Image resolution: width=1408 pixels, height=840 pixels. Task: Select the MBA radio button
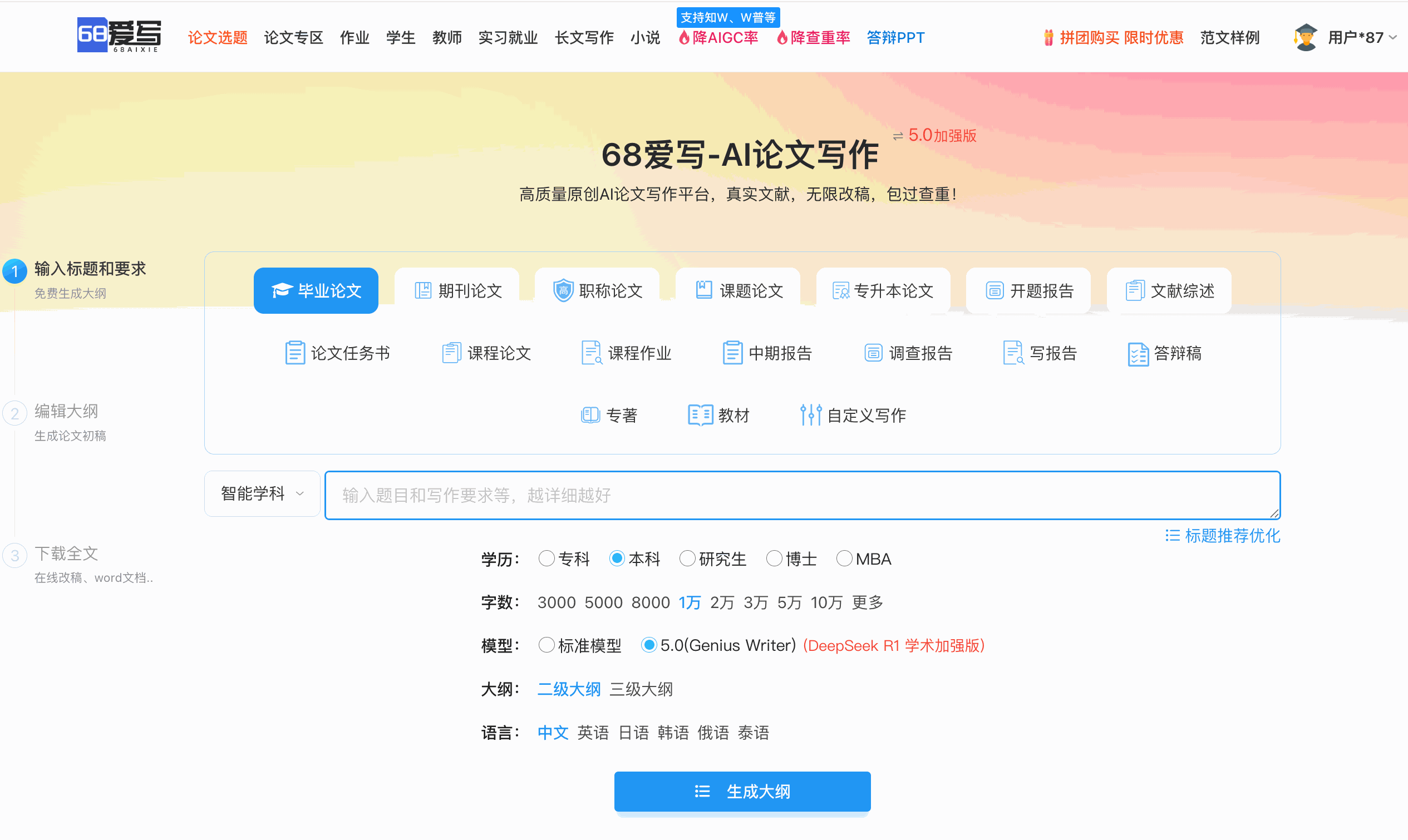pyautogui.click(x=844, y=559)
